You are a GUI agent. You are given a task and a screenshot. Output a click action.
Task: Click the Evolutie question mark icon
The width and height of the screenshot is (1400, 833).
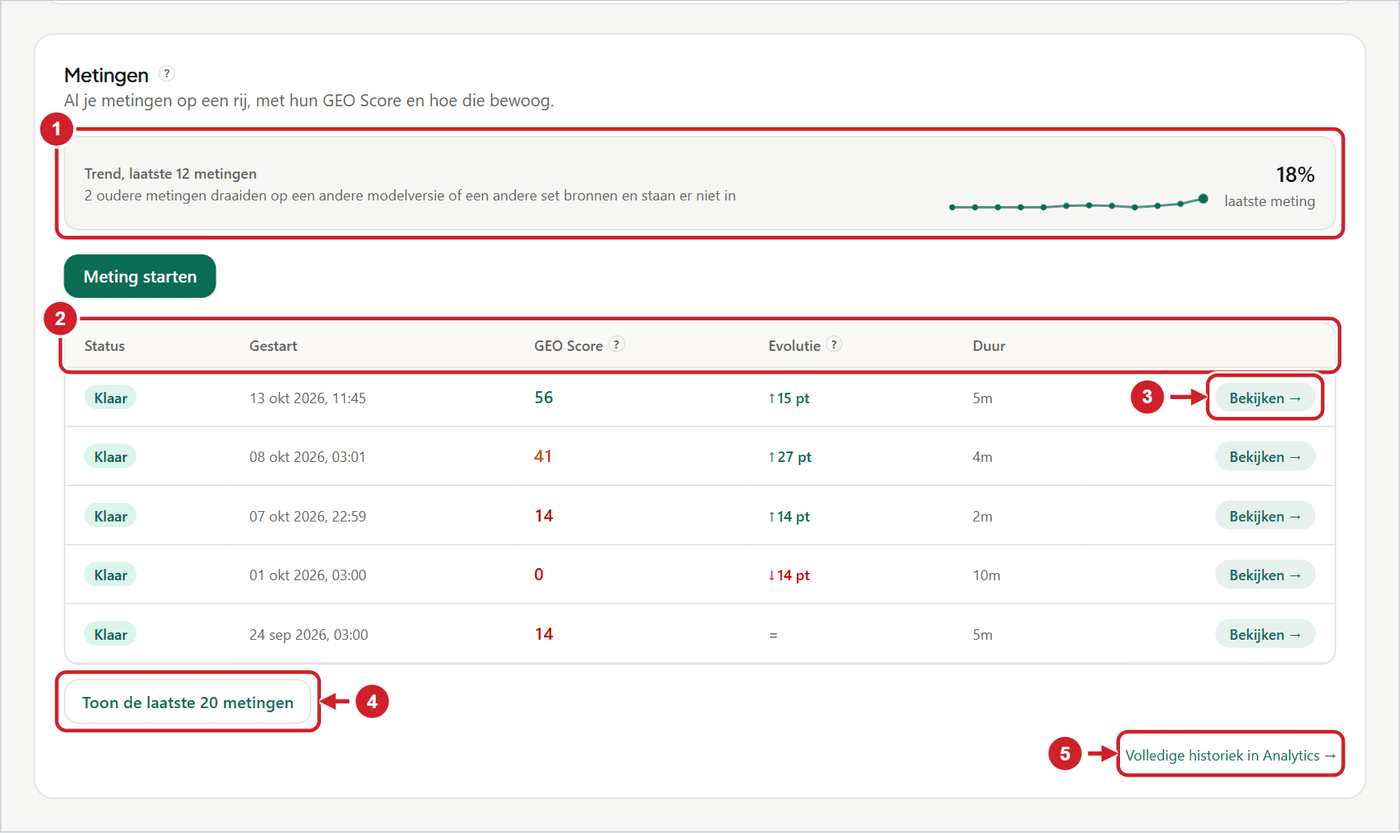tap(834, 345)
